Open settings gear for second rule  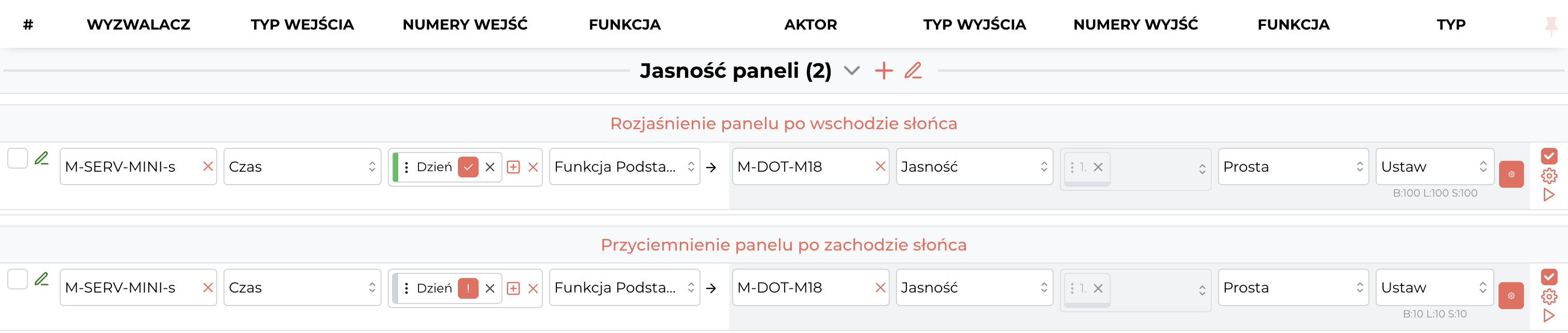(x=1549, y=297)
